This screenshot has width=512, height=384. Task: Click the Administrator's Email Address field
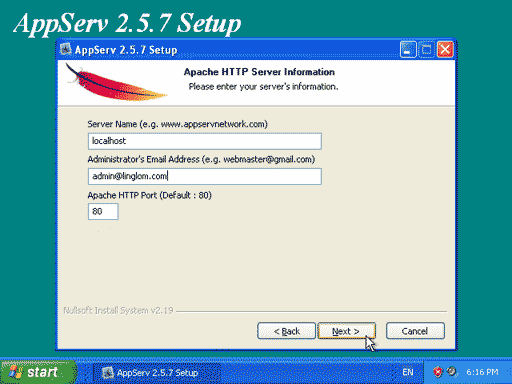click(205, 176)
